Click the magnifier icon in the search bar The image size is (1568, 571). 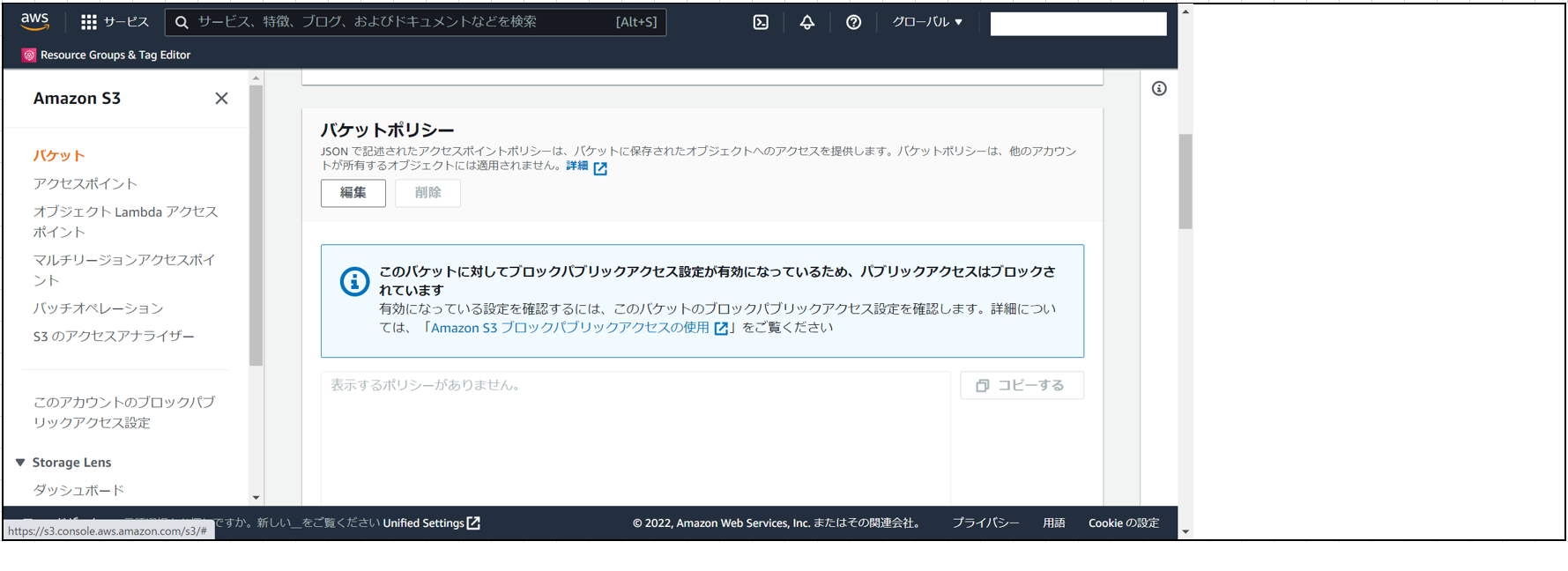182,22
